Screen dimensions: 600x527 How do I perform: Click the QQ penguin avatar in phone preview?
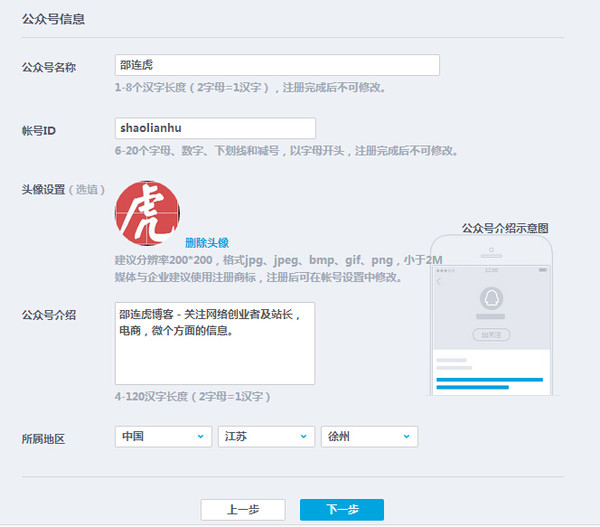491,298
